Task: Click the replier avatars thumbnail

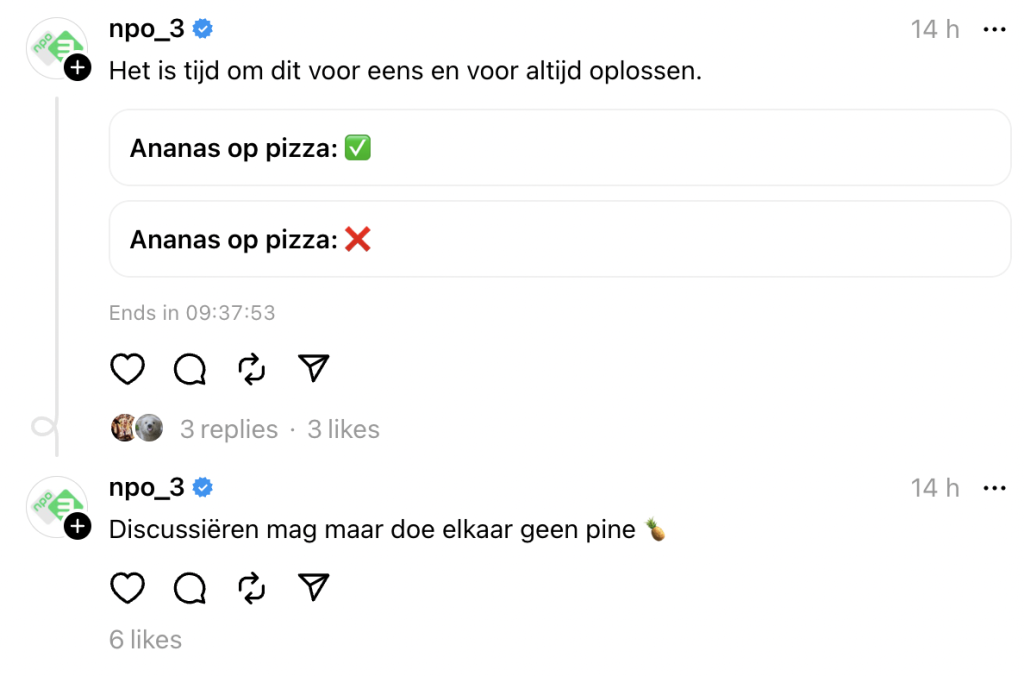Action: pyautogui.click(x=136, y=428)
